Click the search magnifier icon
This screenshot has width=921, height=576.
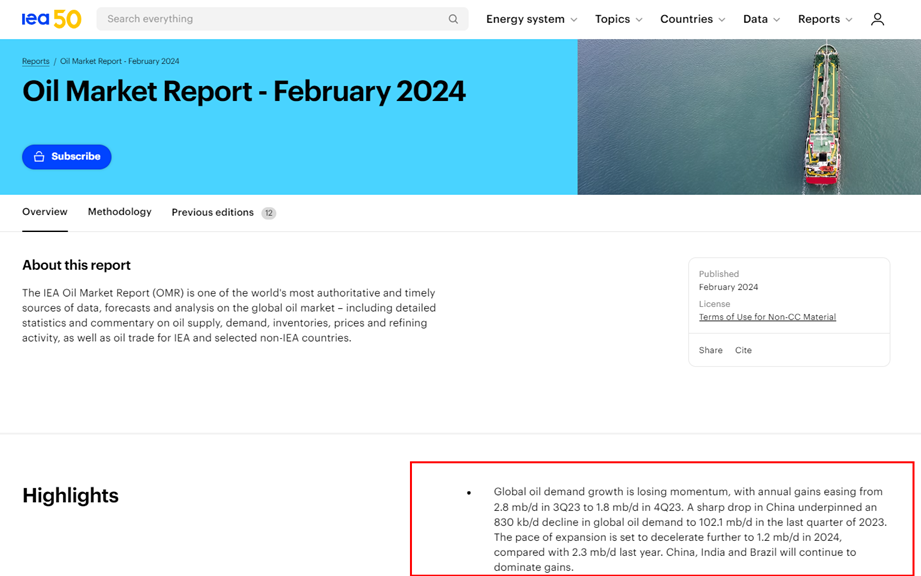(453, 19)
